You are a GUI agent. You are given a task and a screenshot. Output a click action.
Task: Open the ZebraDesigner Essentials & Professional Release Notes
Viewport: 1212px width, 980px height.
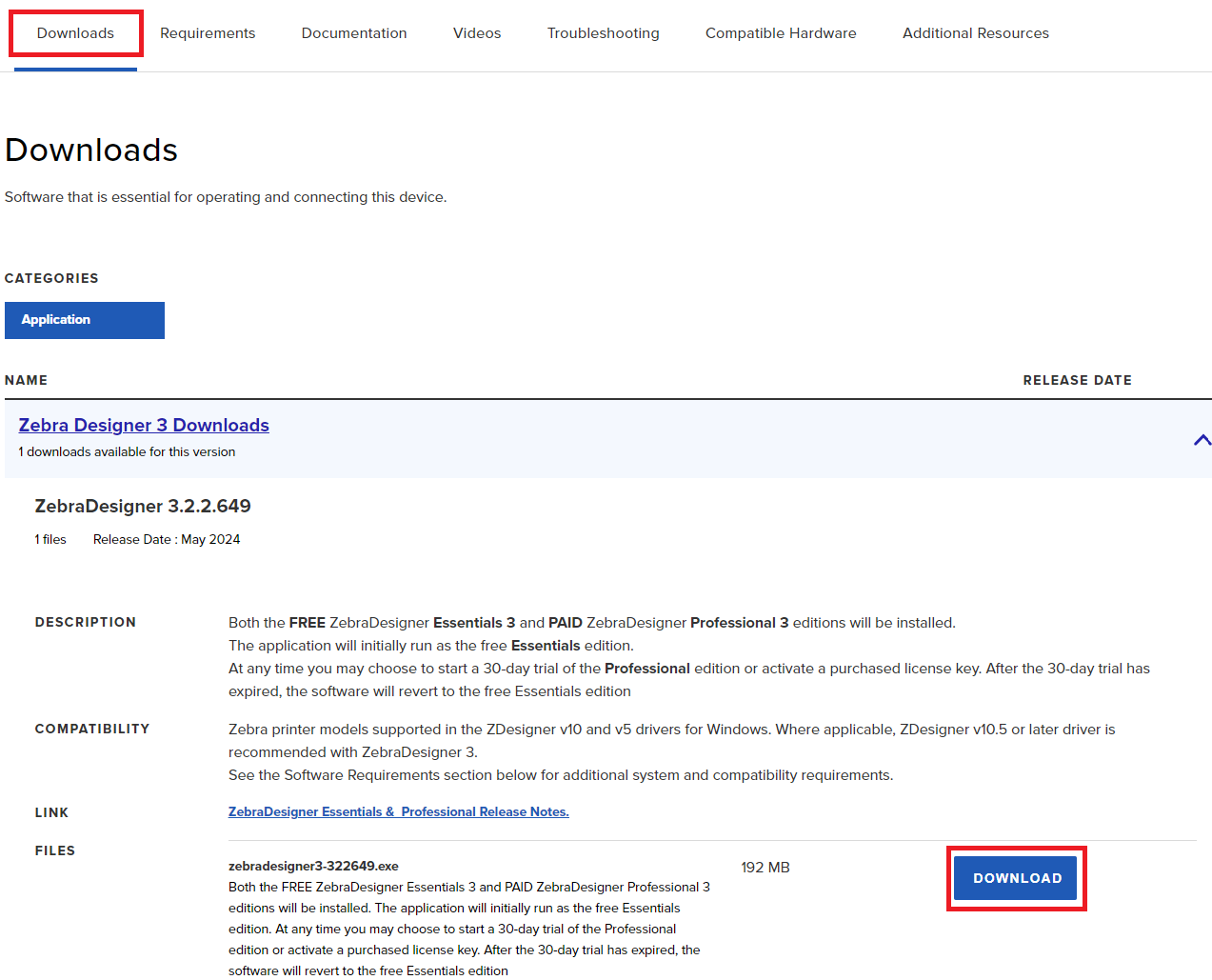tap(398, 811)
